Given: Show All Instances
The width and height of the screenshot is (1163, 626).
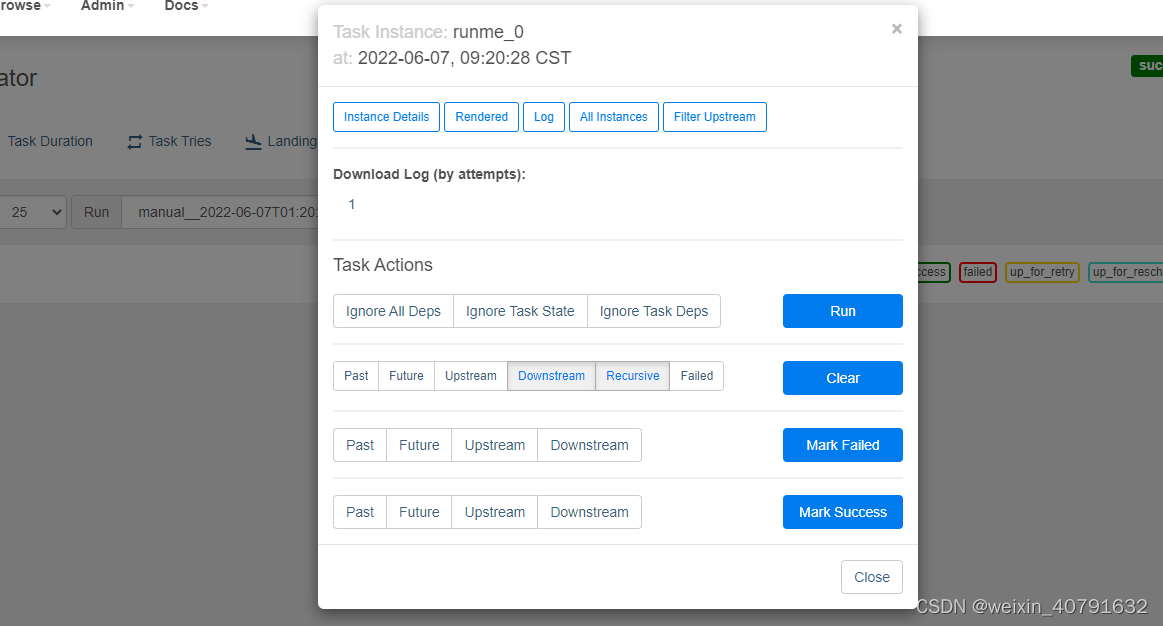Looking at the screenshot, I should coord(613,117).
